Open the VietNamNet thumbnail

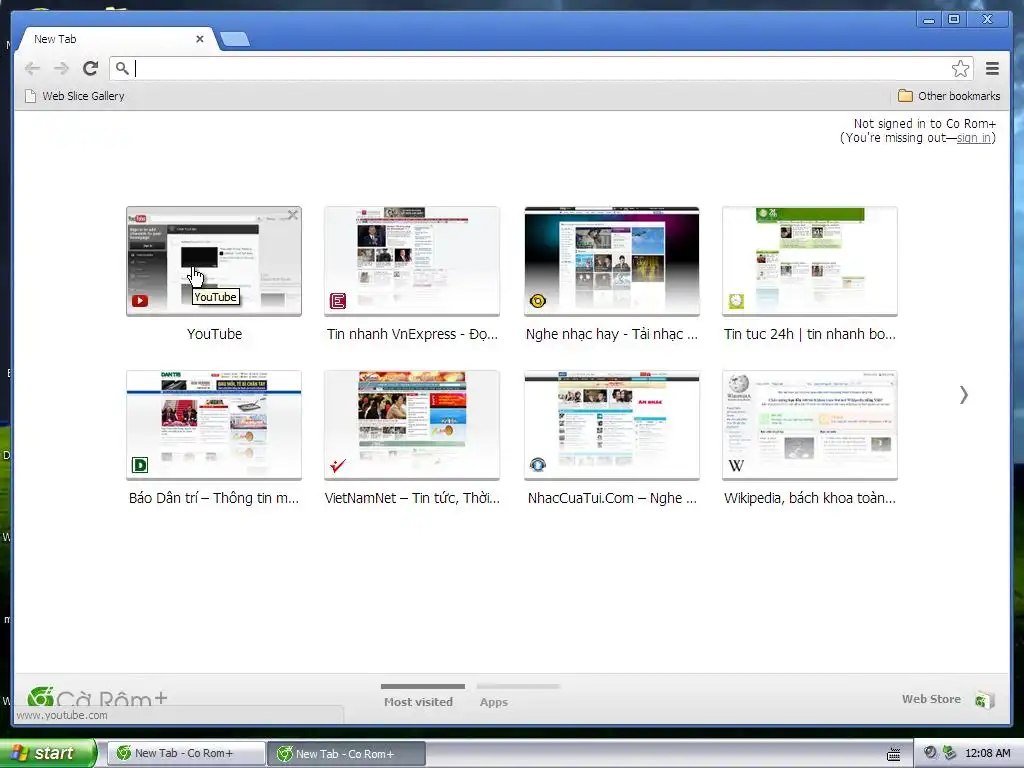coord(412,425)
